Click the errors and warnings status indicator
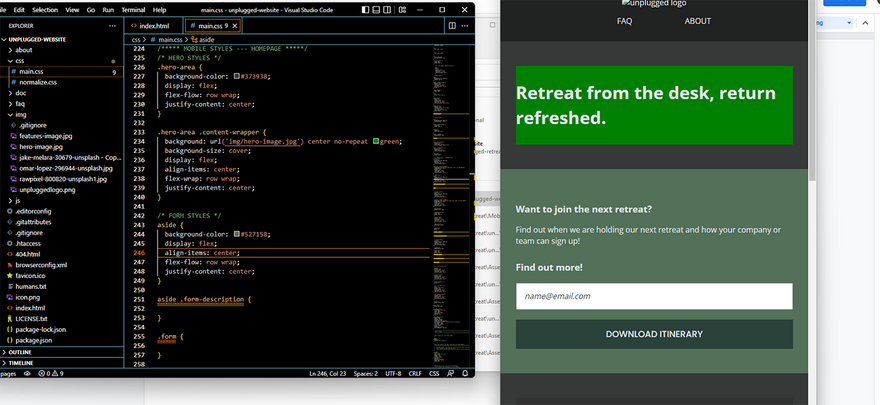The height and width of the screenshot is (405, 880). pyautogui.click(x=49, y=373)
